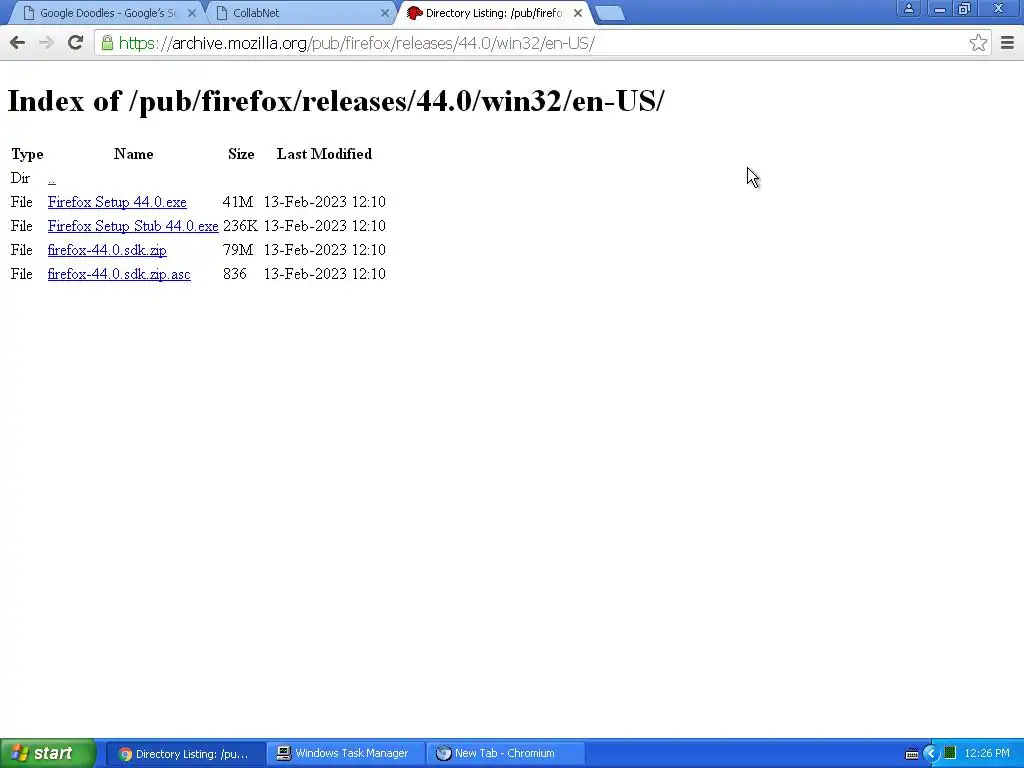The image size is (1024, 768).
Task: Reload the page with the refresh icon
Action: point(75,43)
